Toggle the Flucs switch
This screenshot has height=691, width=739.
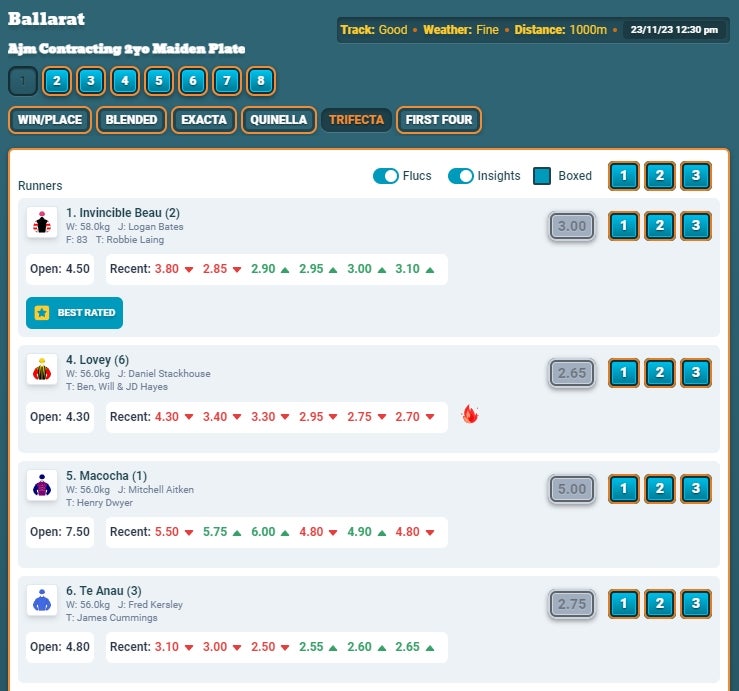pos(386,176)
